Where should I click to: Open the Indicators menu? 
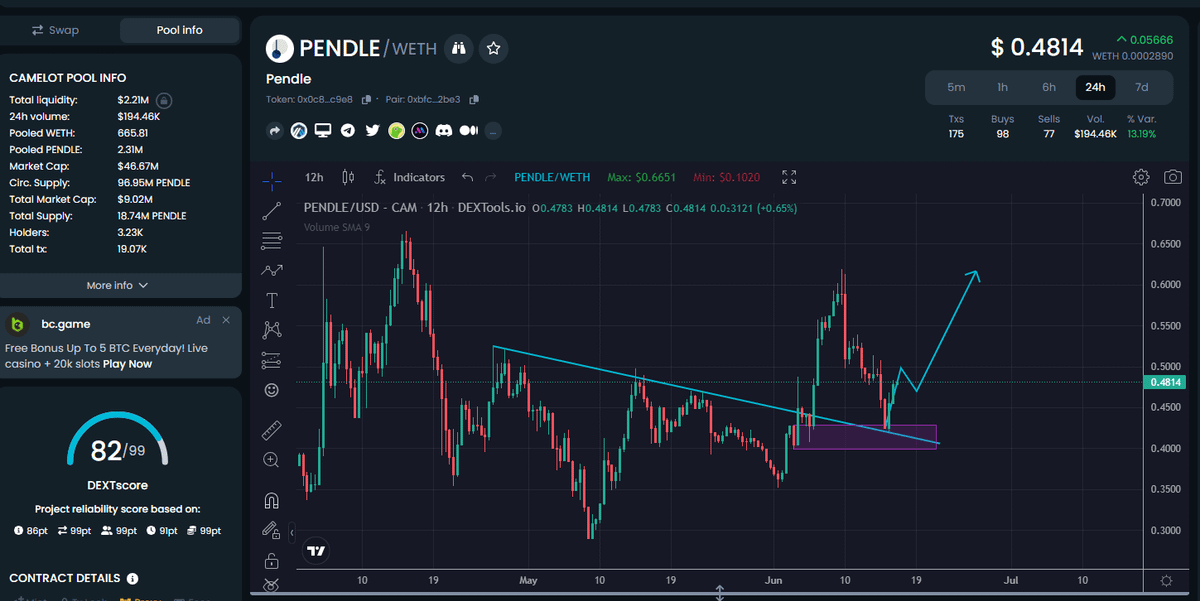pyautogui.click(x=409, y=177)
